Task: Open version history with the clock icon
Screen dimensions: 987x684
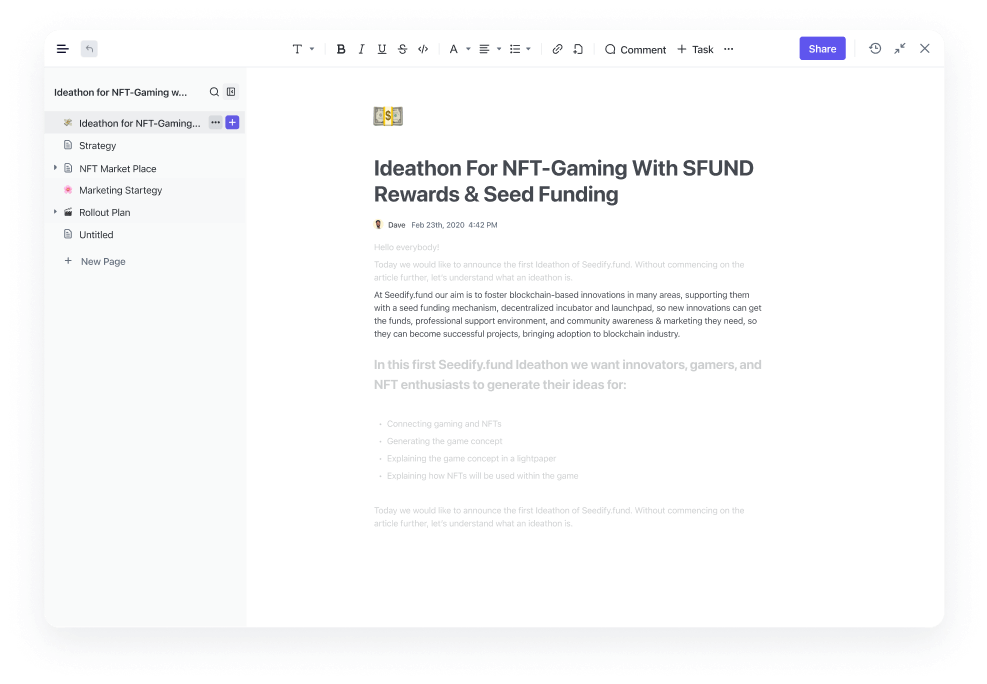Action: [874, 48]
